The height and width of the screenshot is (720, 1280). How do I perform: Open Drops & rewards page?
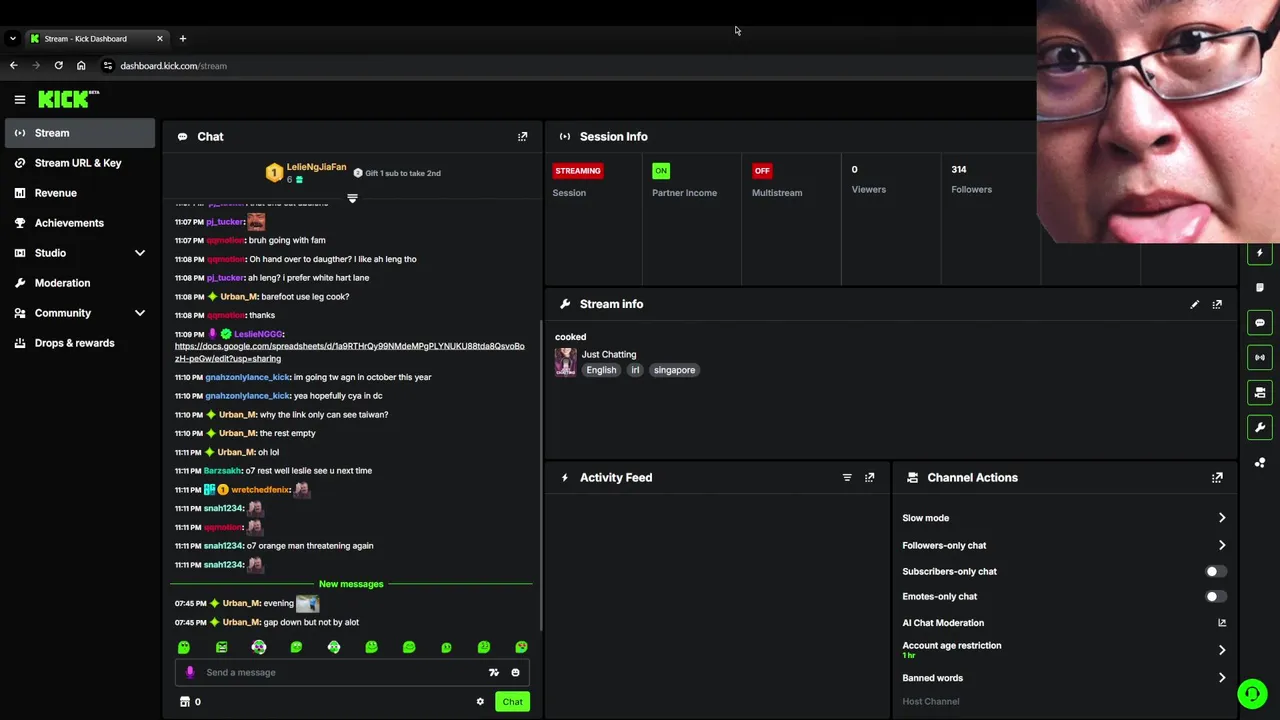[x=80, y=343]
